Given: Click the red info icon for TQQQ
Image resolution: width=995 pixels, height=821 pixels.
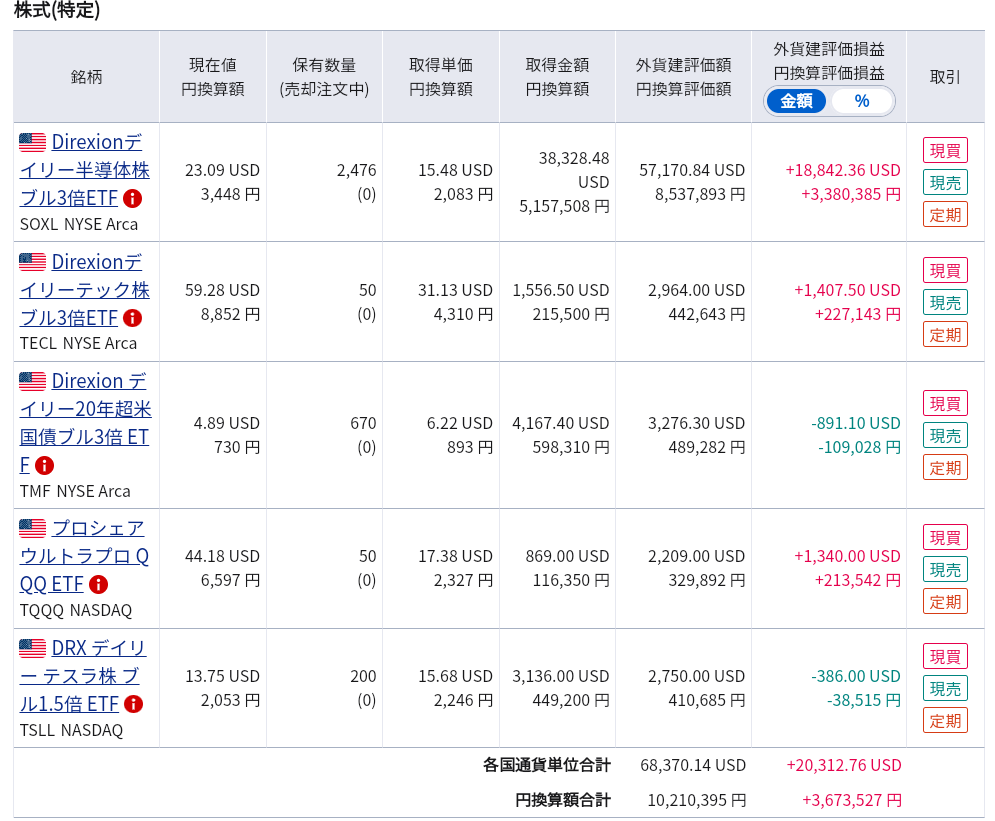Looking at the screenshot, I should 98,584.
